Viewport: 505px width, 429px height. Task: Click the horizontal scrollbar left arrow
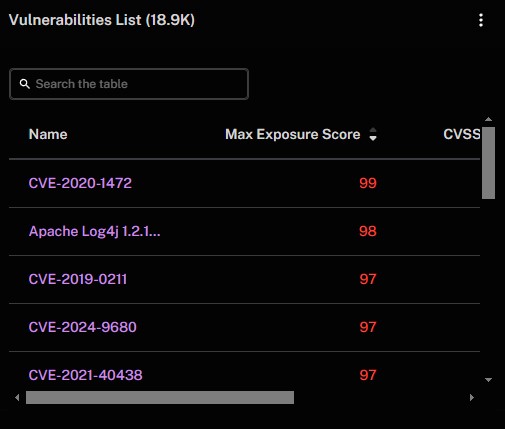17,397
